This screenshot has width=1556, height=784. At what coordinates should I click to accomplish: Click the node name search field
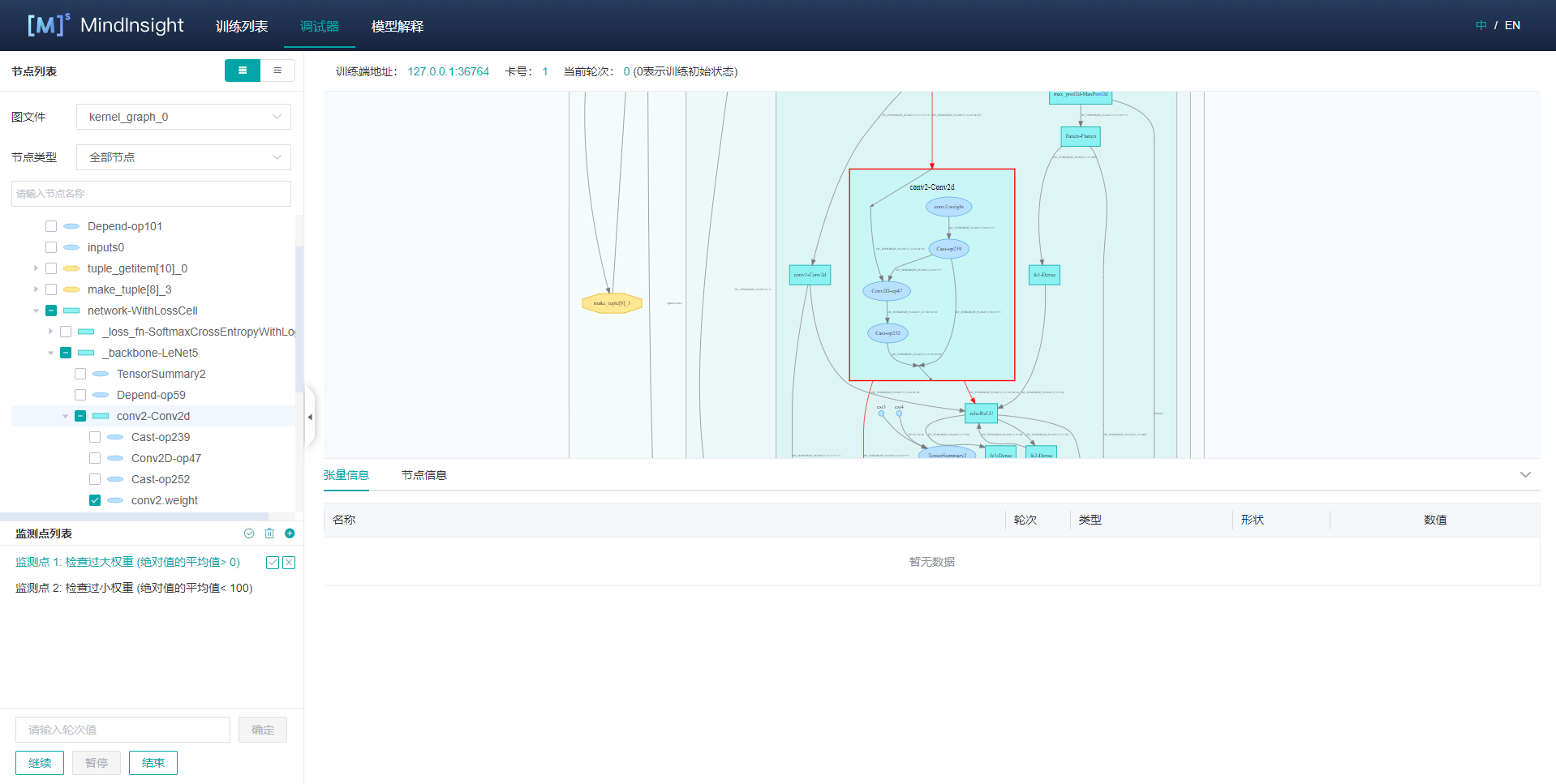151,194
